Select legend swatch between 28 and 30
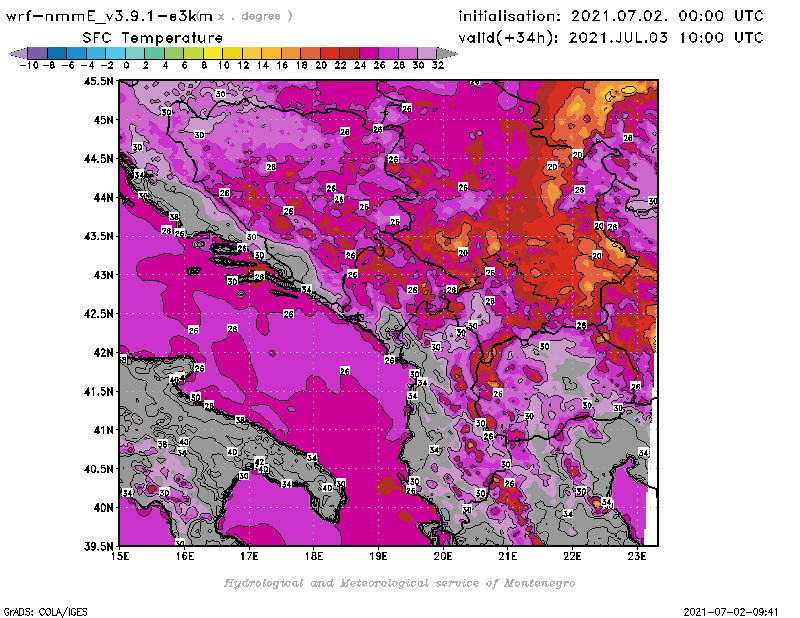 [x=408, y=53]
